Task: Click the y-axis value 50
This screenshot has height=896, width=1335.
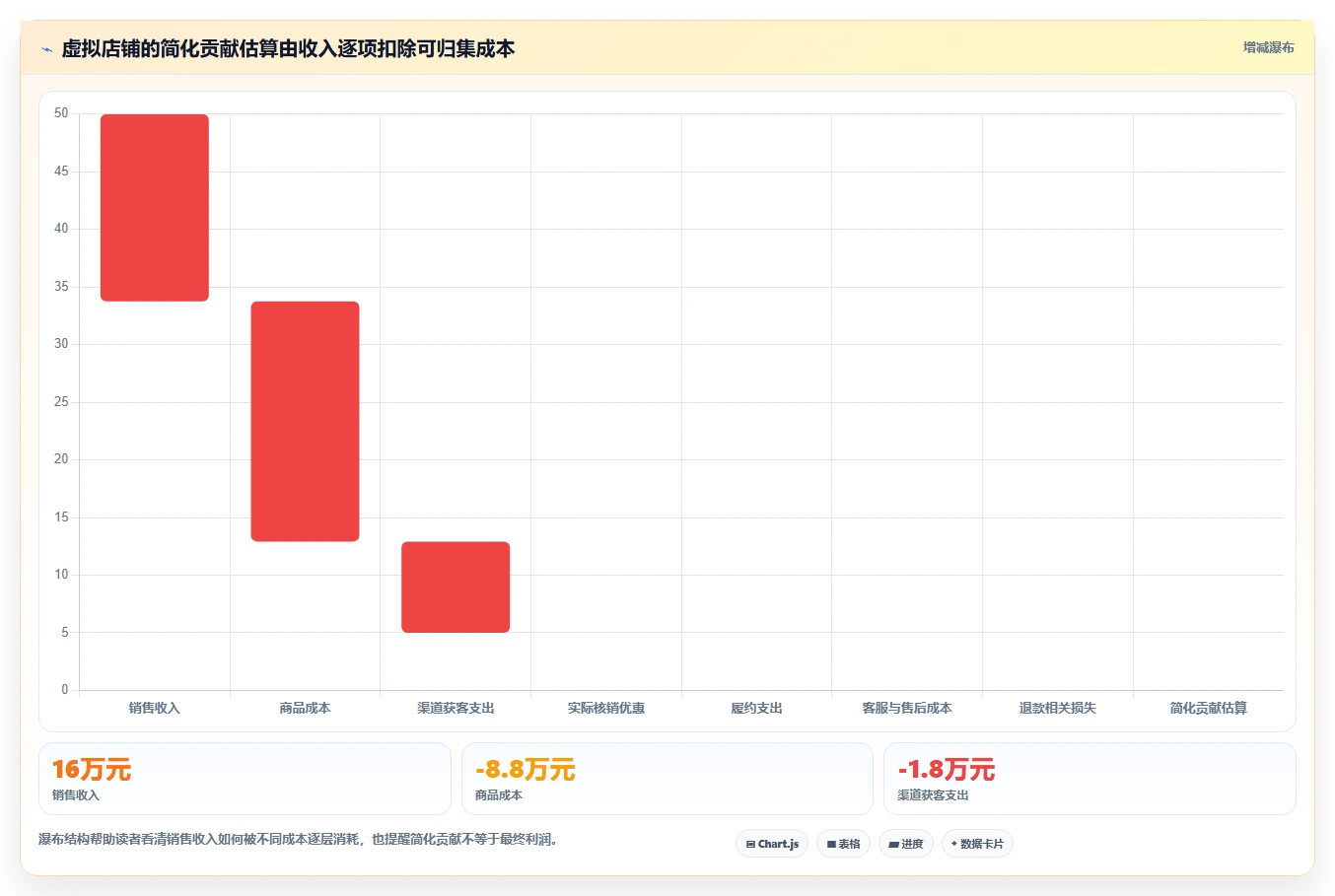Action: pyautogui.click(x=61, y=113)
